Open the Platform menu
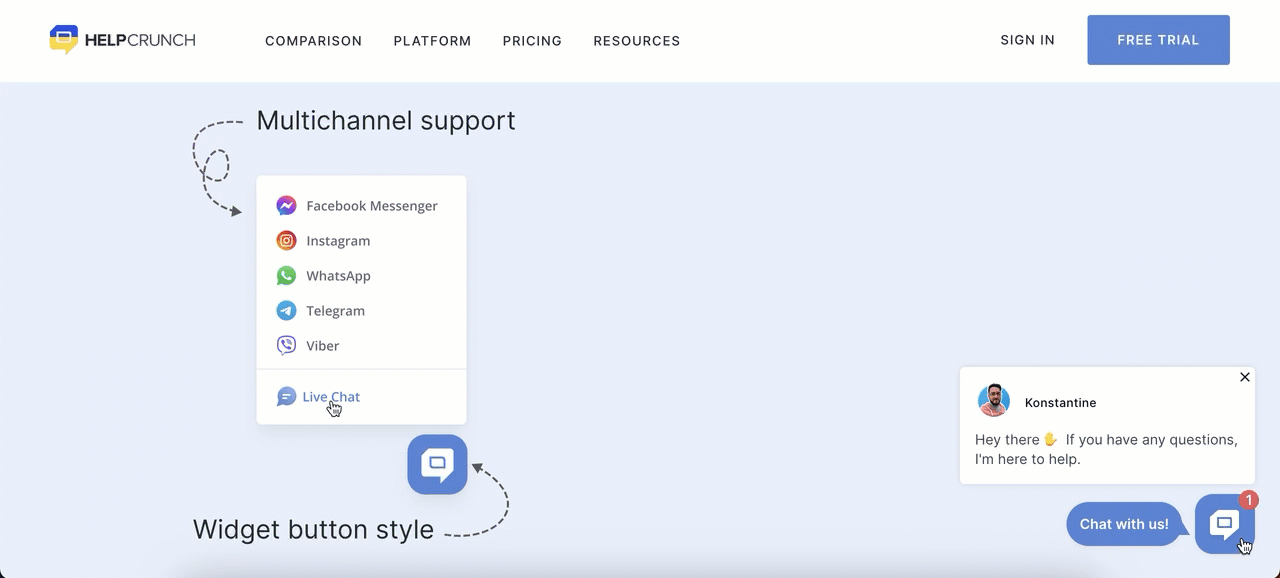The width and height of the screenshot is (1280, 578). [432, 41]
